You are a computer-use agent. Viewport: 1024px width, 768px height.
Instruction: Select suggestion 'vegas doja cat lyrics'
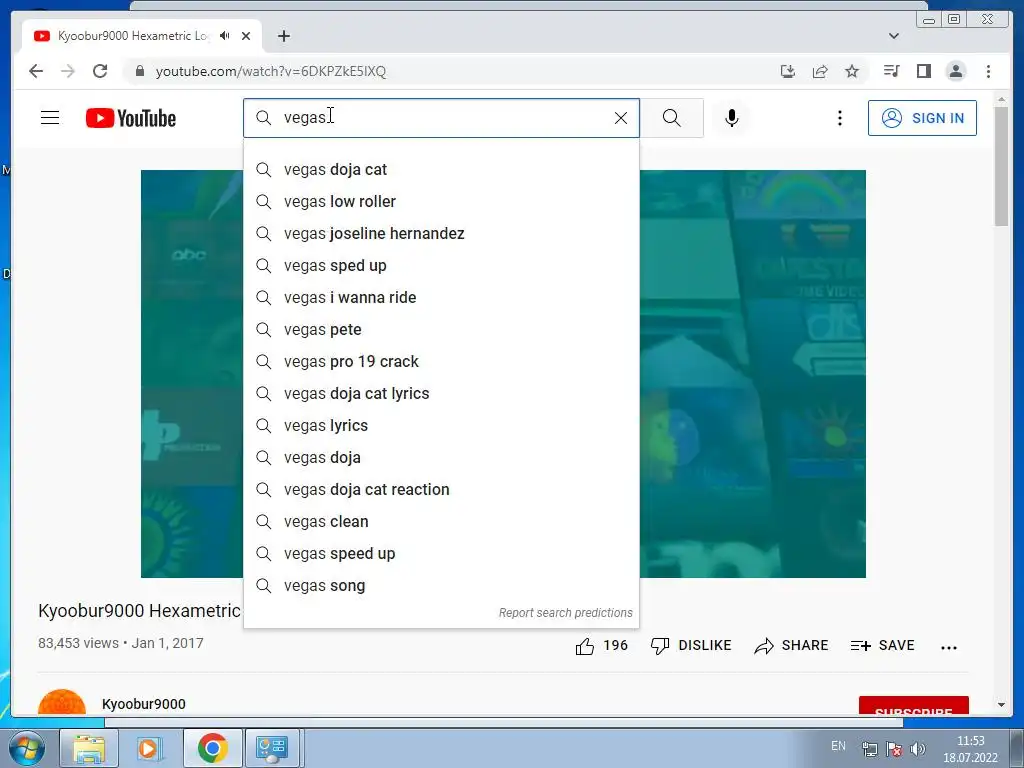(441, 393)
